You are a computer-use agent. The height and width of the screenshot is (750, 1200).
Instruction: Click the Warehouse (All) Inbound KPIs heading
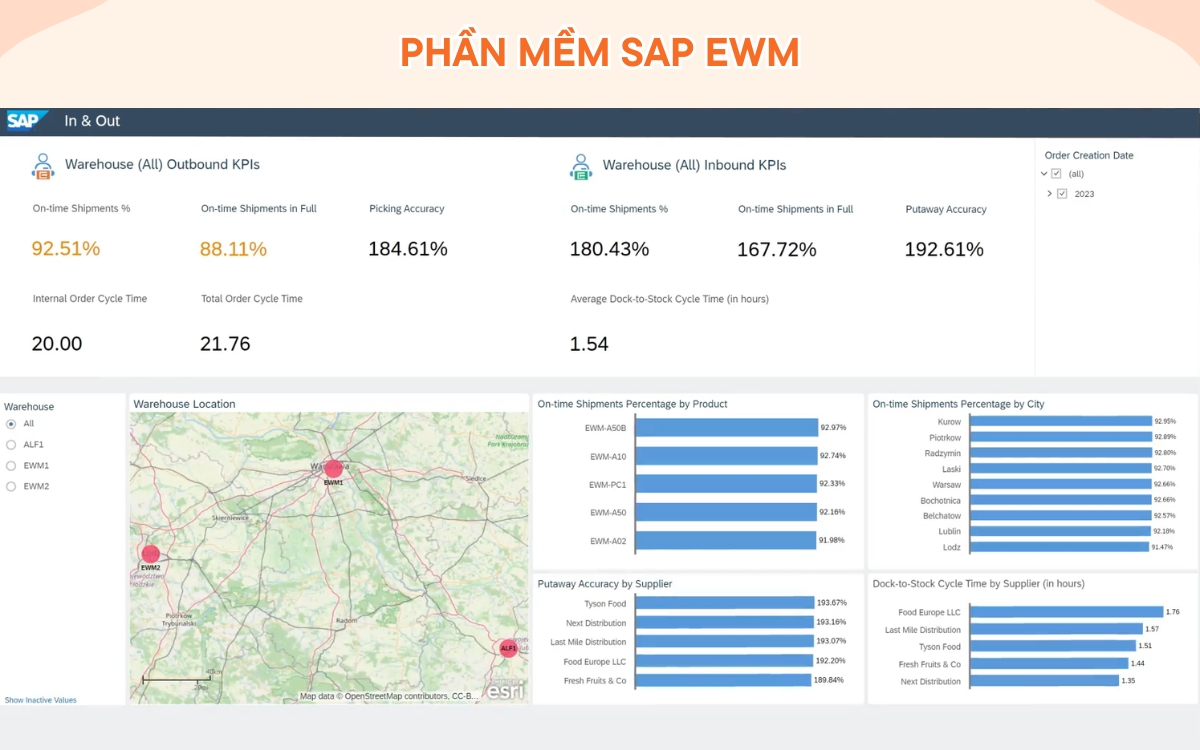click(694, 165)
